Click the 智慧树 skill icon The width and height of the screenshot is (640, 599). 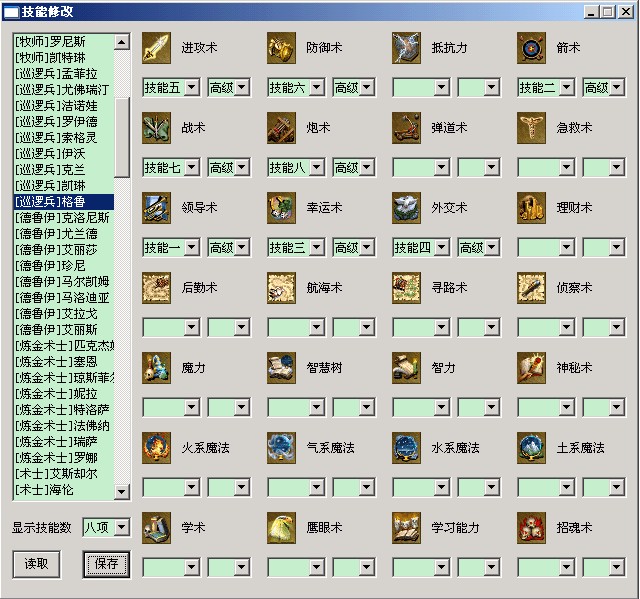coord(281,368)
